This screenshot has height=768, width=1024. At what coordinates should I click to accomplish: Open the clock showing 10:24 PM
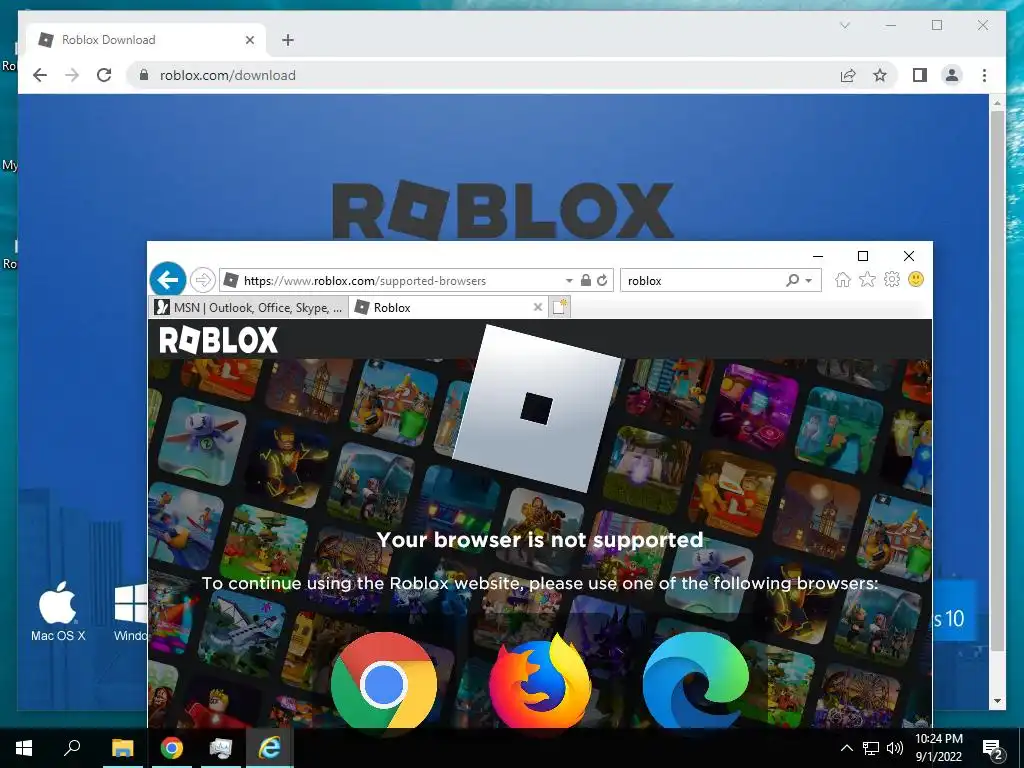[938, 748]
